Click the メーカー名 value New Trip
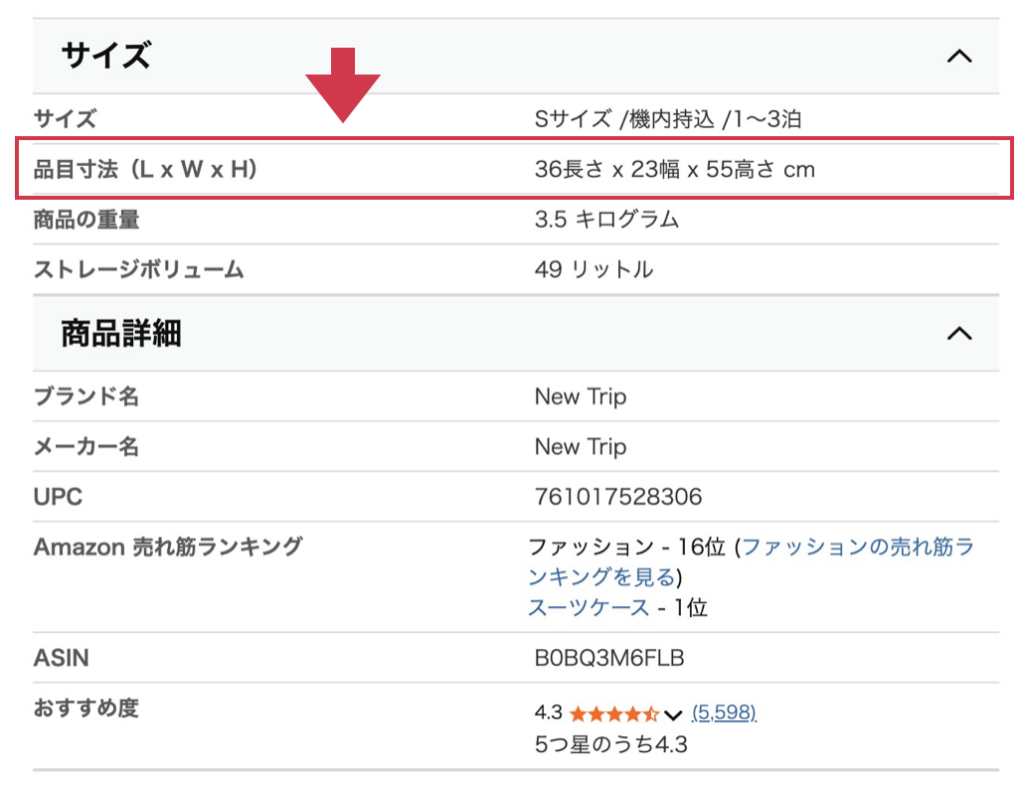This screenshot has height=791, width=1024. [x=580, y=447]
